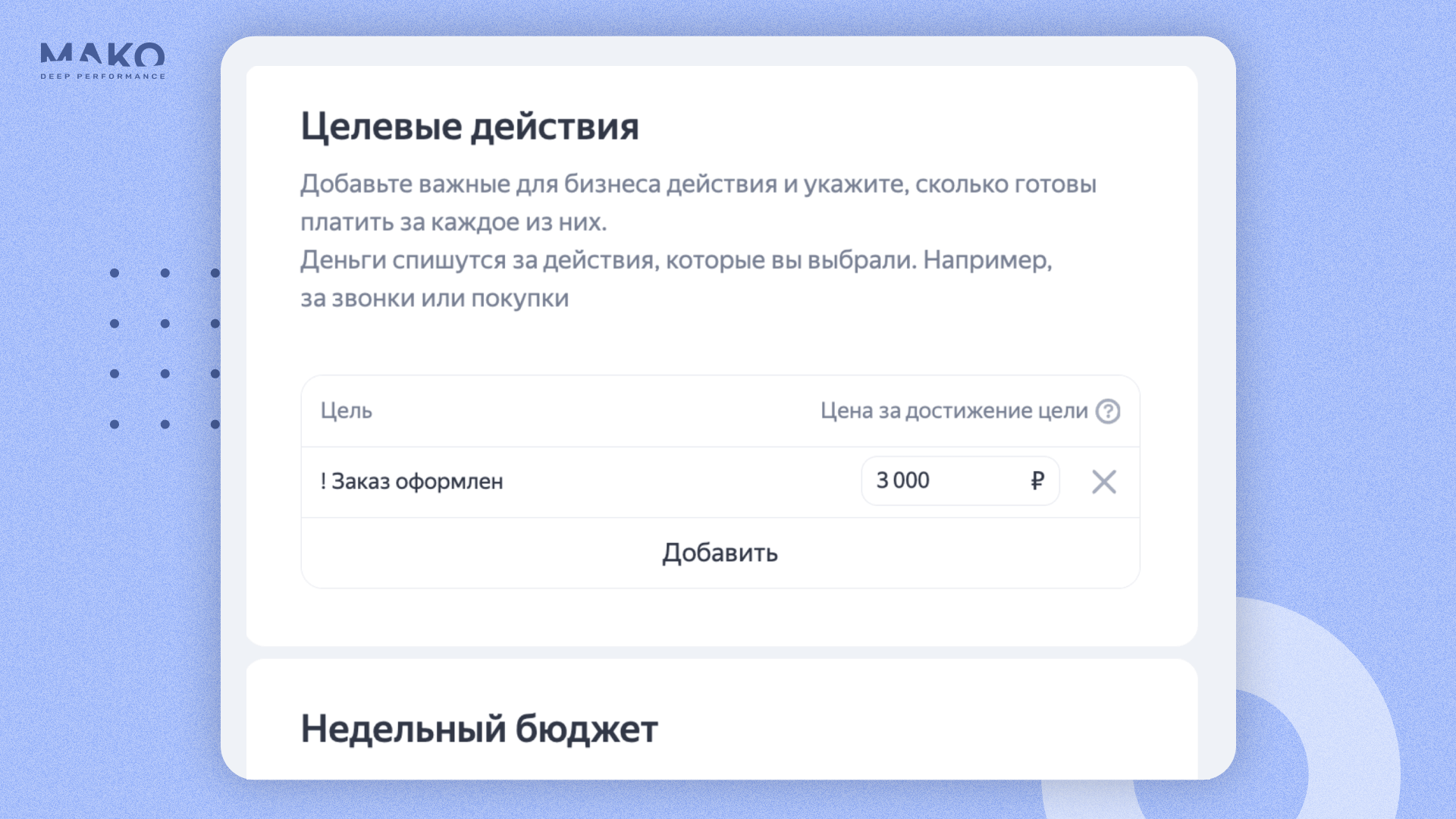This screenshot has height=819, width=1456.
Task: Click the Недельный бюджет section heading
Action: tap(479, 730)
